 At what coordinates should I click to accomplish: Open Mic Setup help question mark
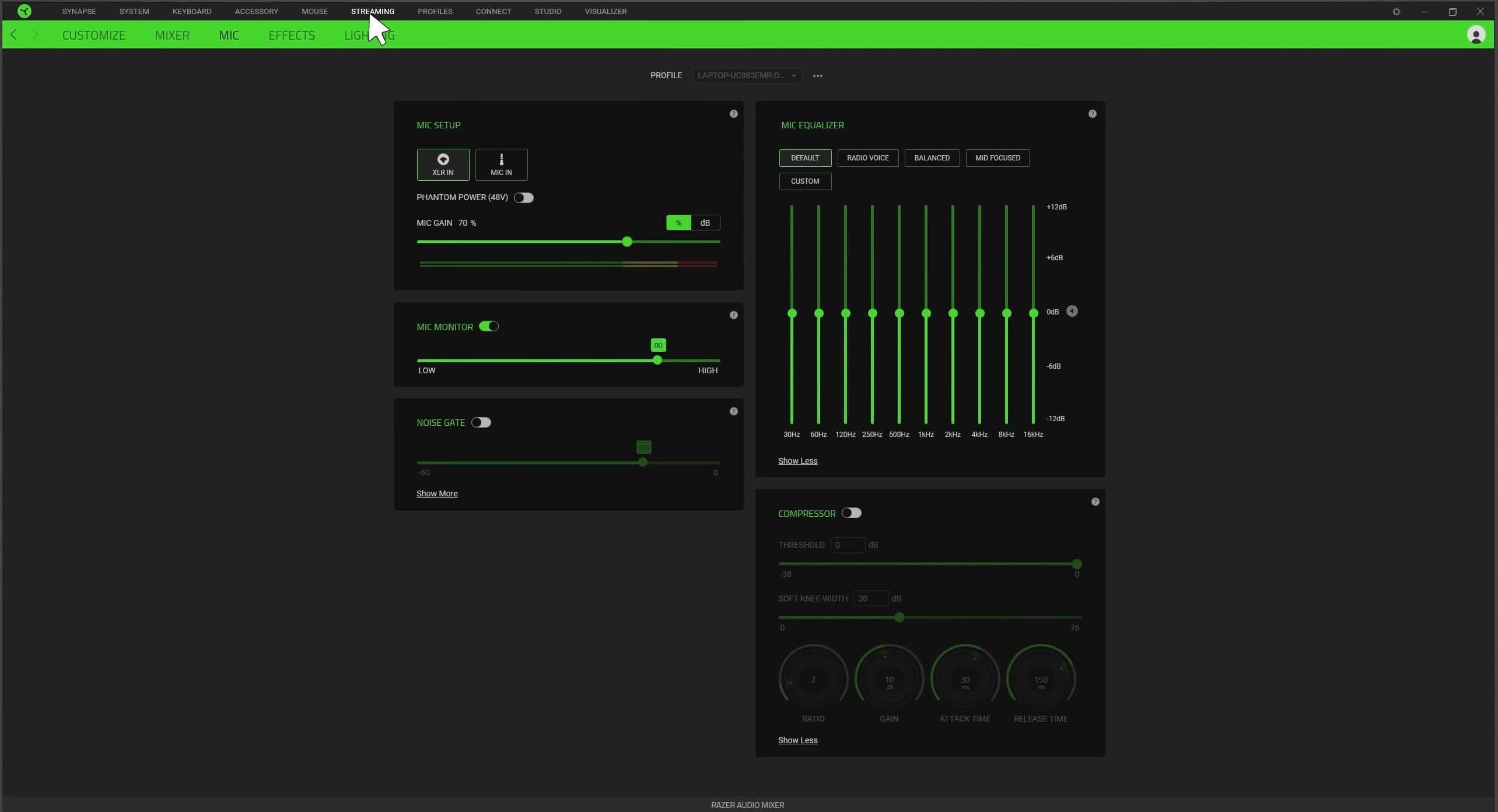(733, 114)
